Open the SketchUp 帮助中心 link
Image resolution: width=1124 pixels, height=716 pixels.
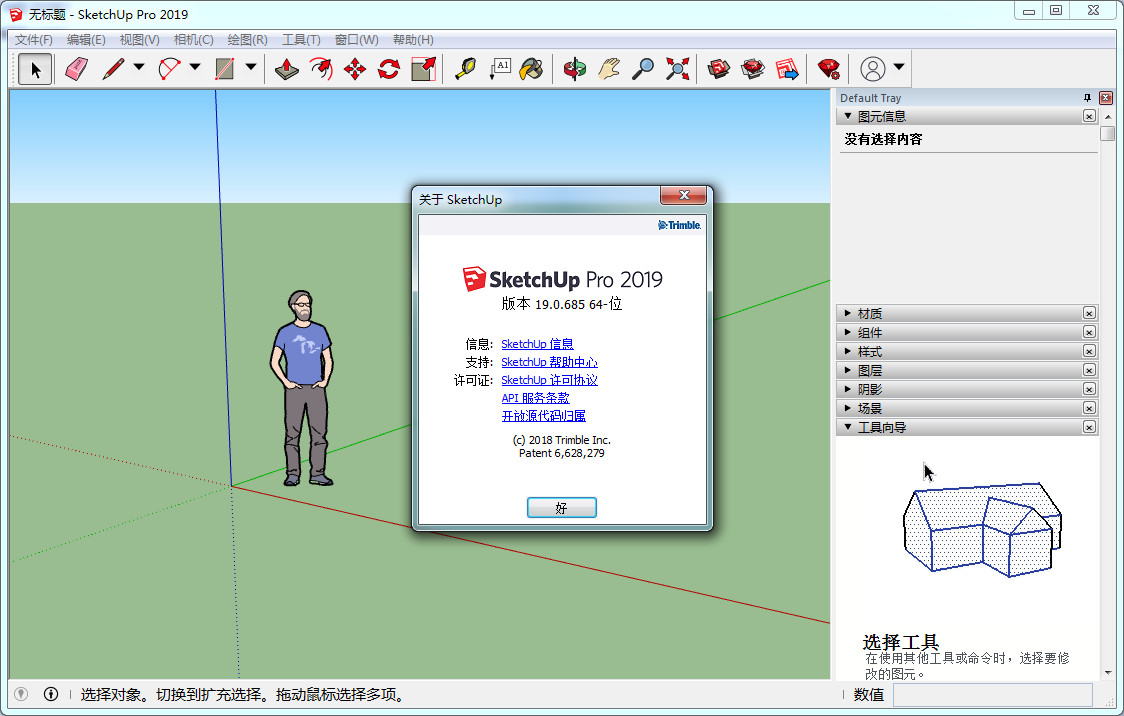549,362
